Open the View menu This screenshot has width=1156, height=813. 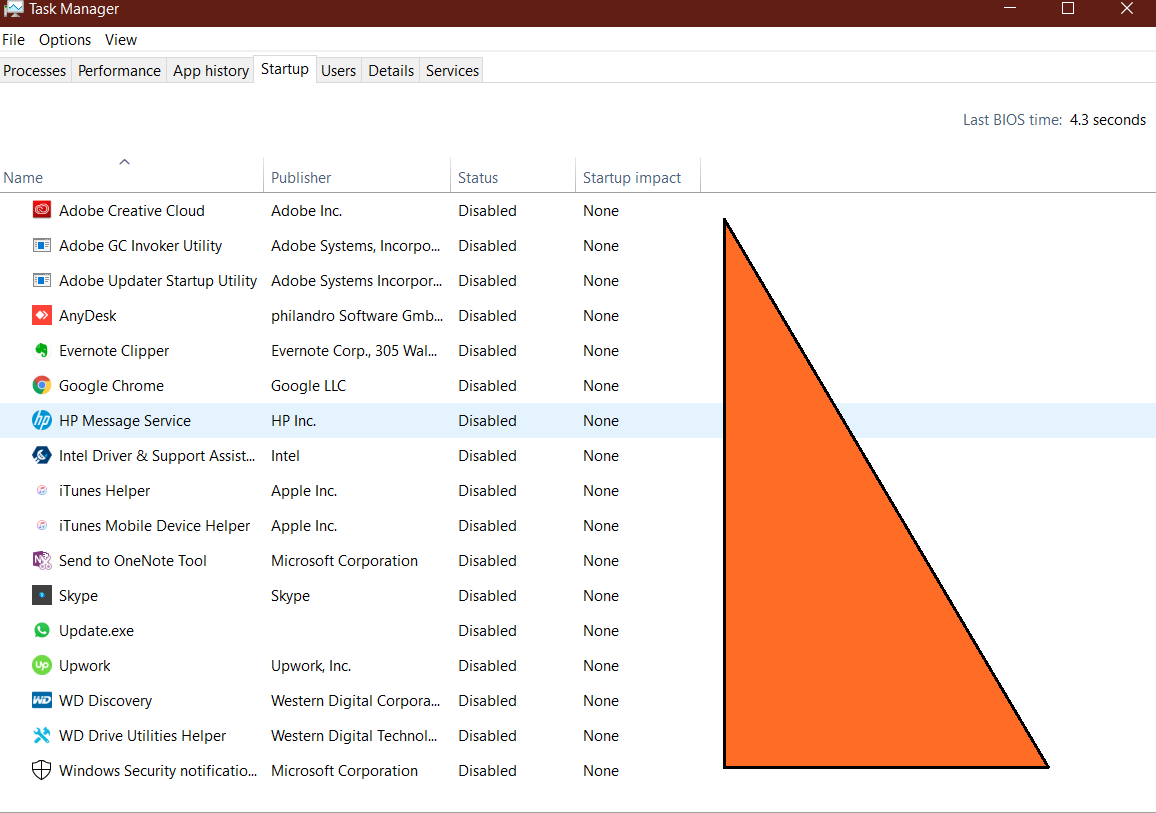[x=121, y=40]
